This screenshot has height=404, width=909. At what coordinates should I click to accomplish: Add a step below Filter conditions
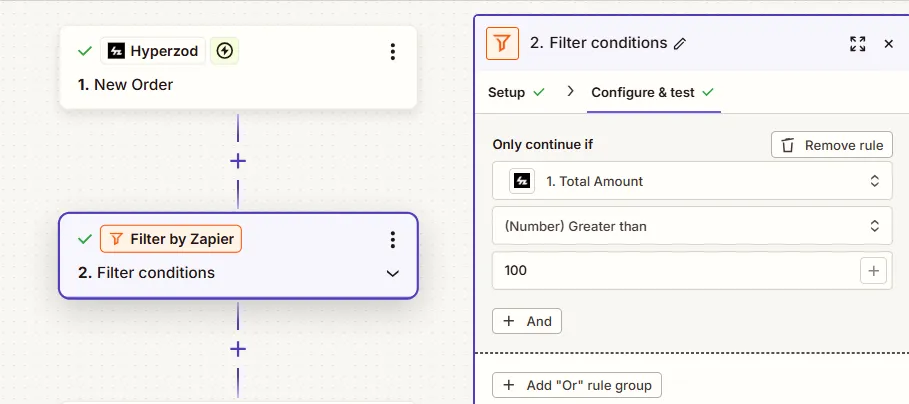(x=238, y=349)
